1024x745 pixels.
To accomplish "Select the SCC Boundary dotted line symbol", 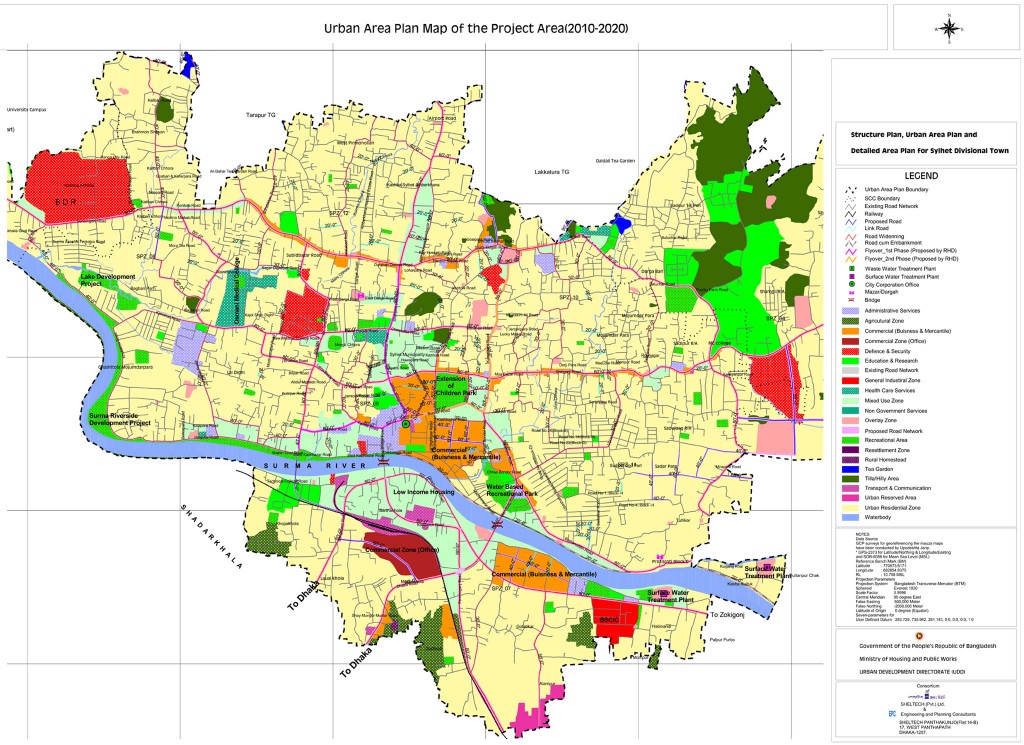I will pos(851,198).
